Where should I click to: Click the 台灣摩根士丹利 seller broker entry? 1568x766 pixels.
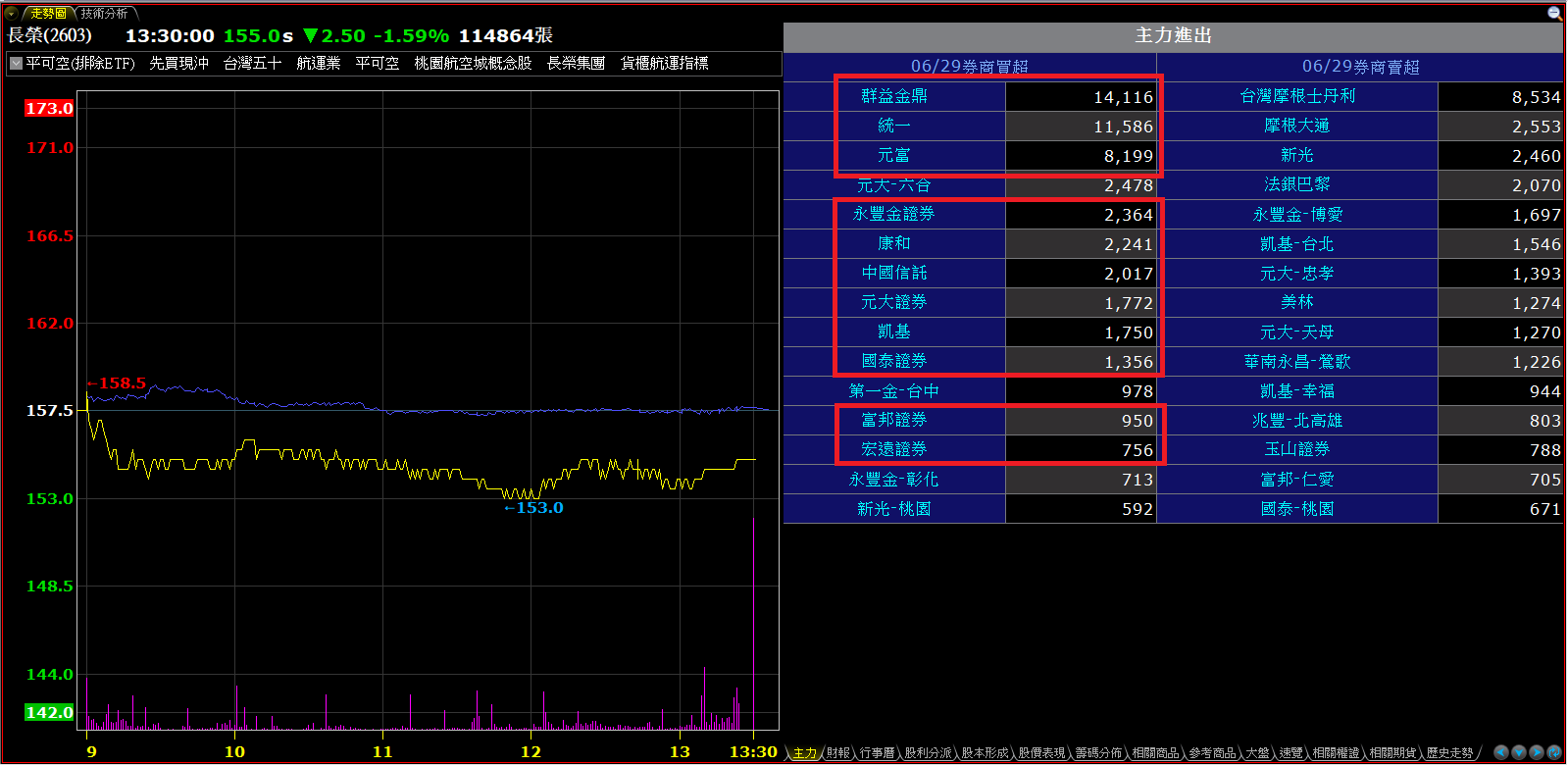1296,96
